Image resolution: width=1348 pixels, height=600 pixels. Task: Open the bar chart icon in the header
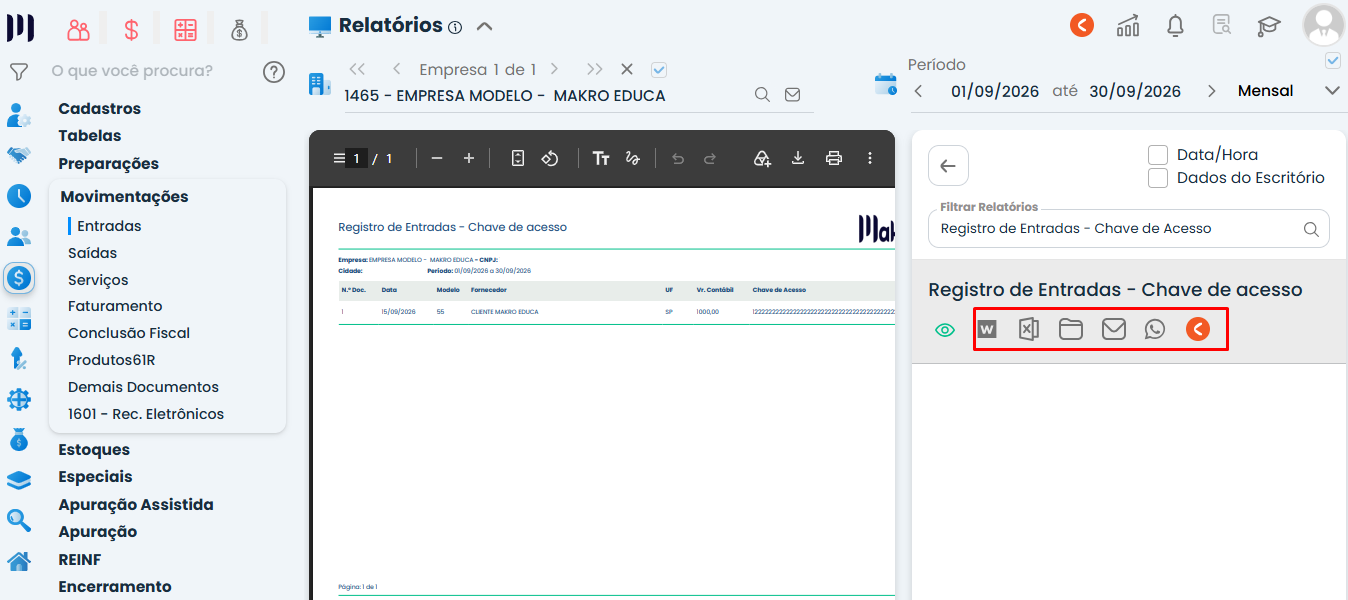click(1128, 26)
